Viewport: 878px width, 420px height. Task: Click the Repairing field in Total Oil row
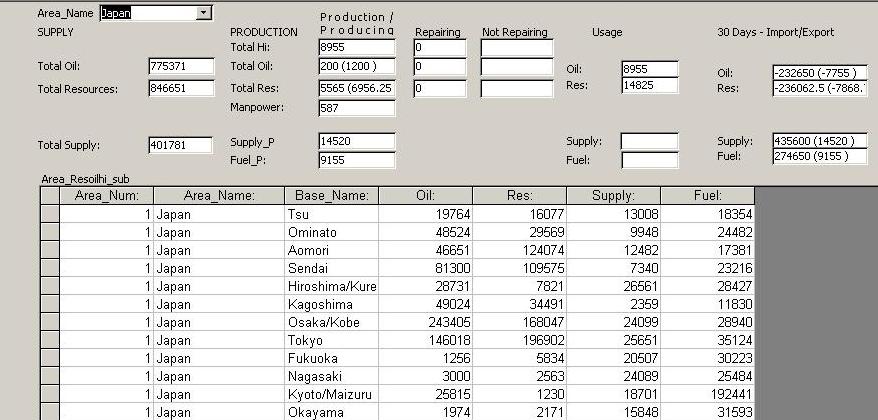(440, 67)
